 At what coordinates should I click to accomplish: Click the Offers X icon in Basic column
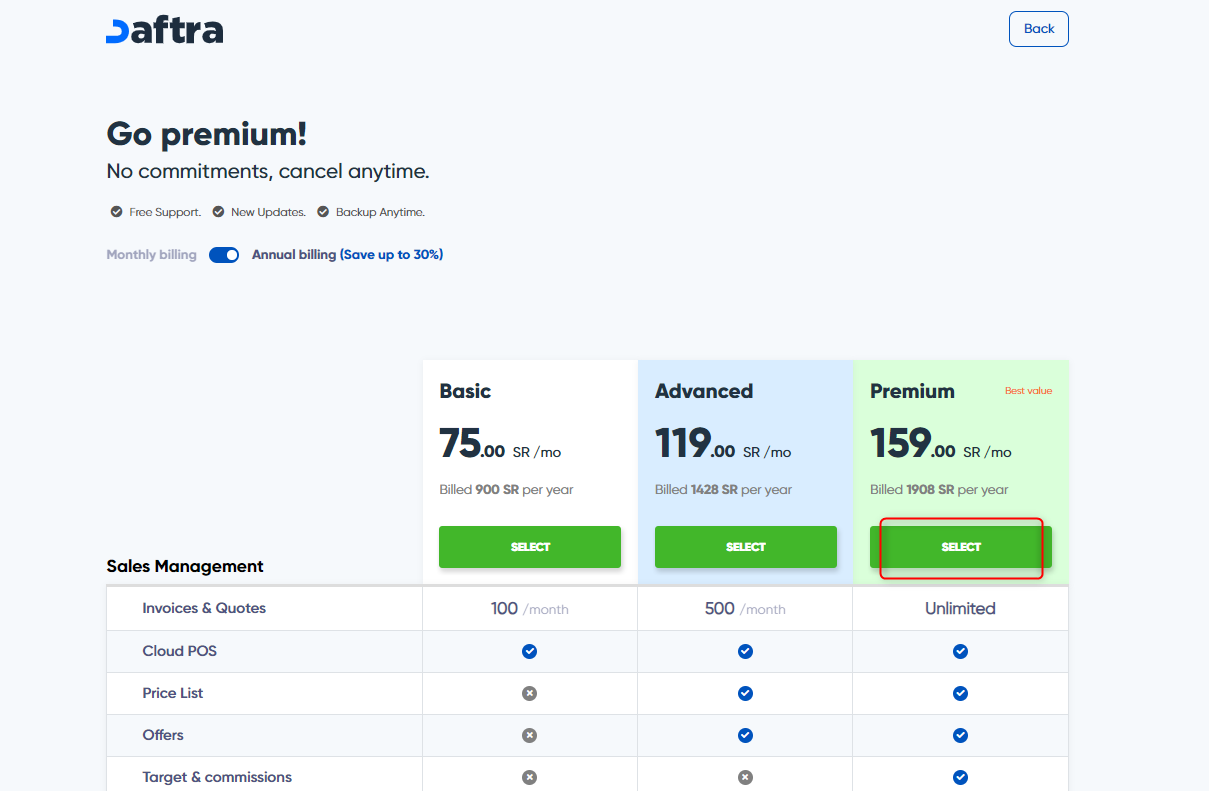coord(529,735)
